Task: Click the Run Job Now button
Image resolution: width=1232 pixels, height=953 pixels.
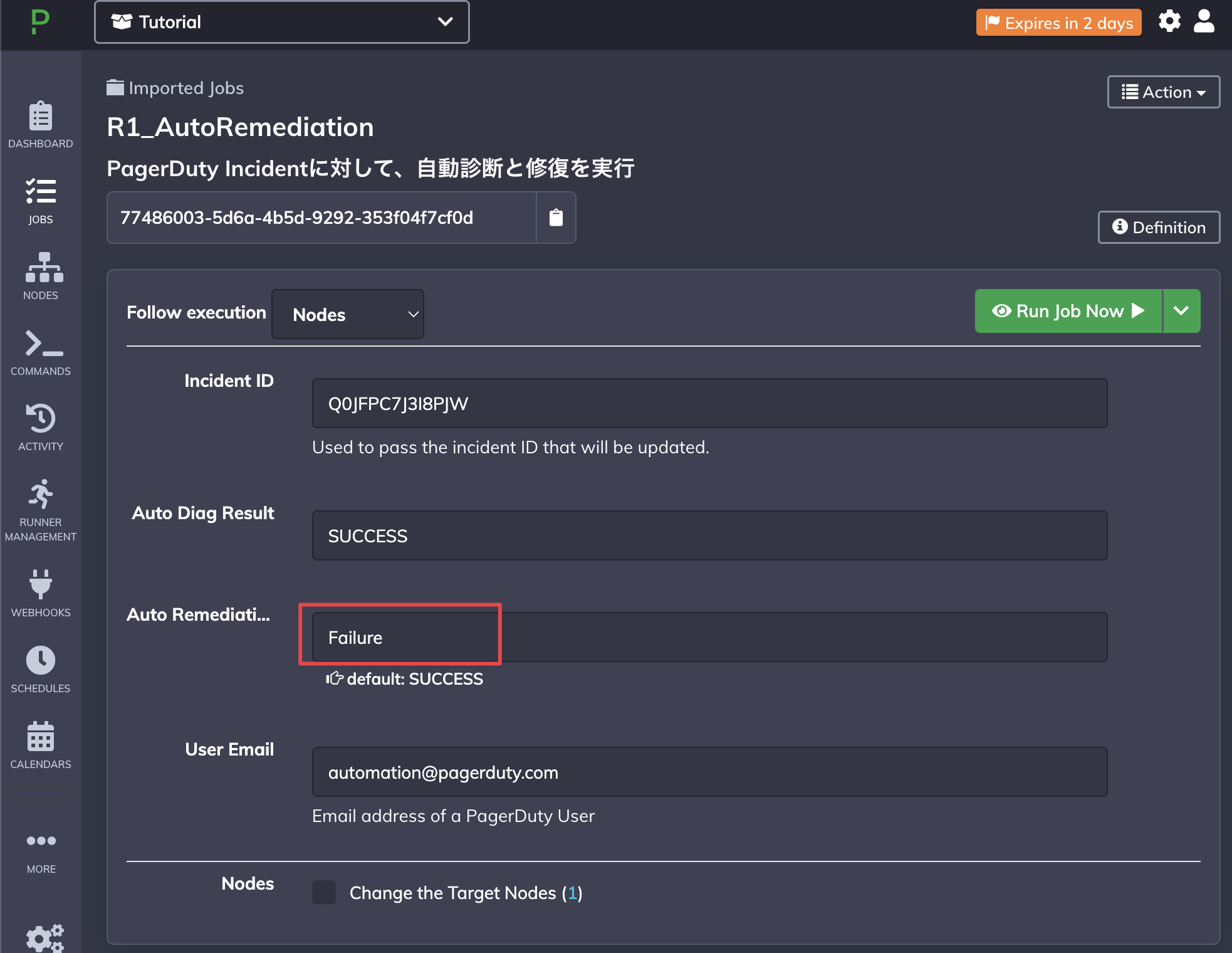Action: (1068, 311)
